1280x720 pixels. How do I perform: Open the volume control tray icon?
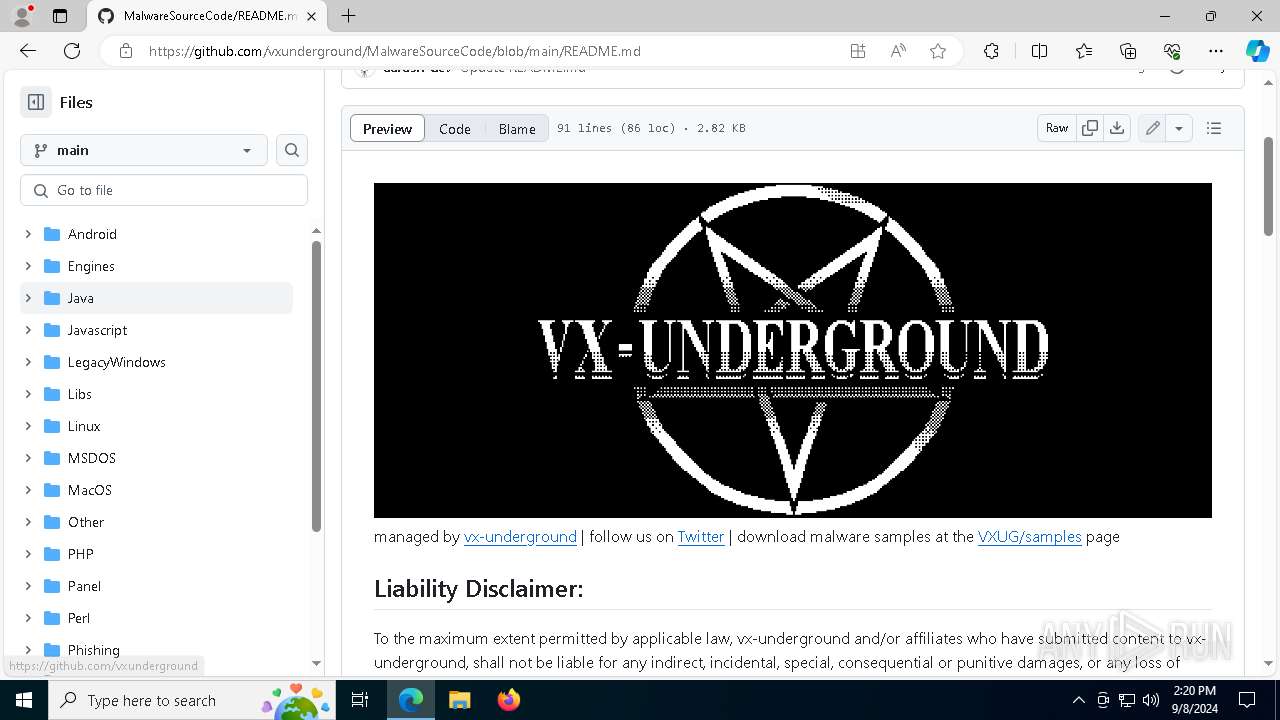[x=1151, y=700]
